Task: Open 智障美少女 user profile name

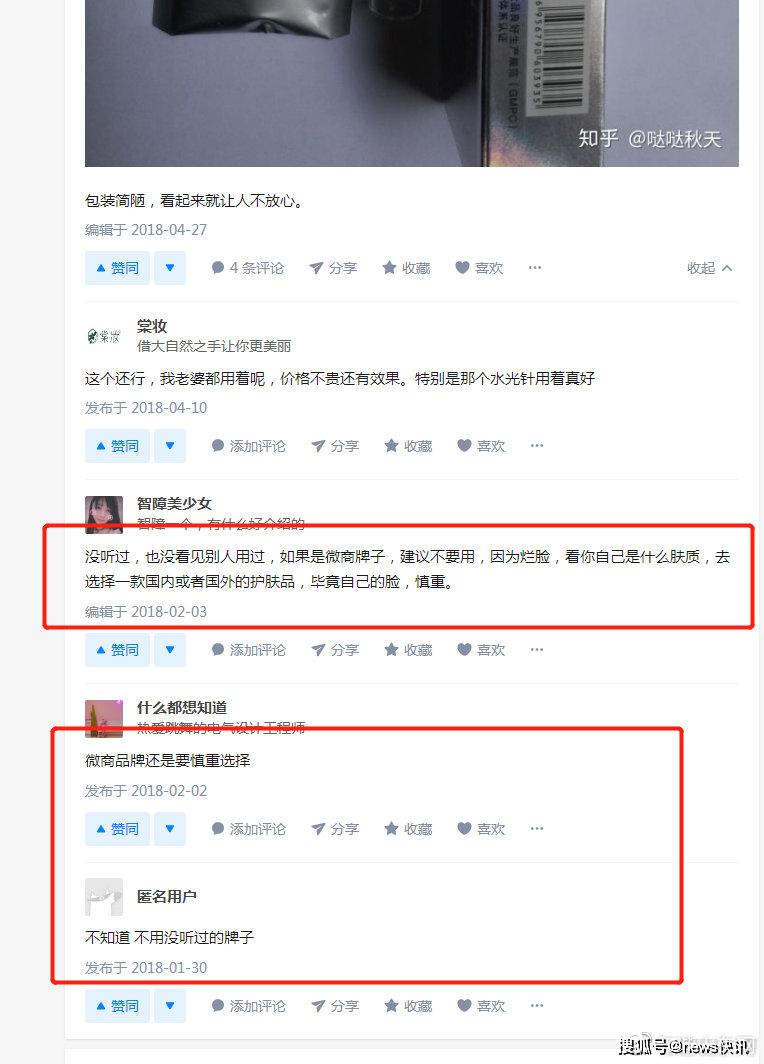Action: pyautogui.click(x=174, y=504)
